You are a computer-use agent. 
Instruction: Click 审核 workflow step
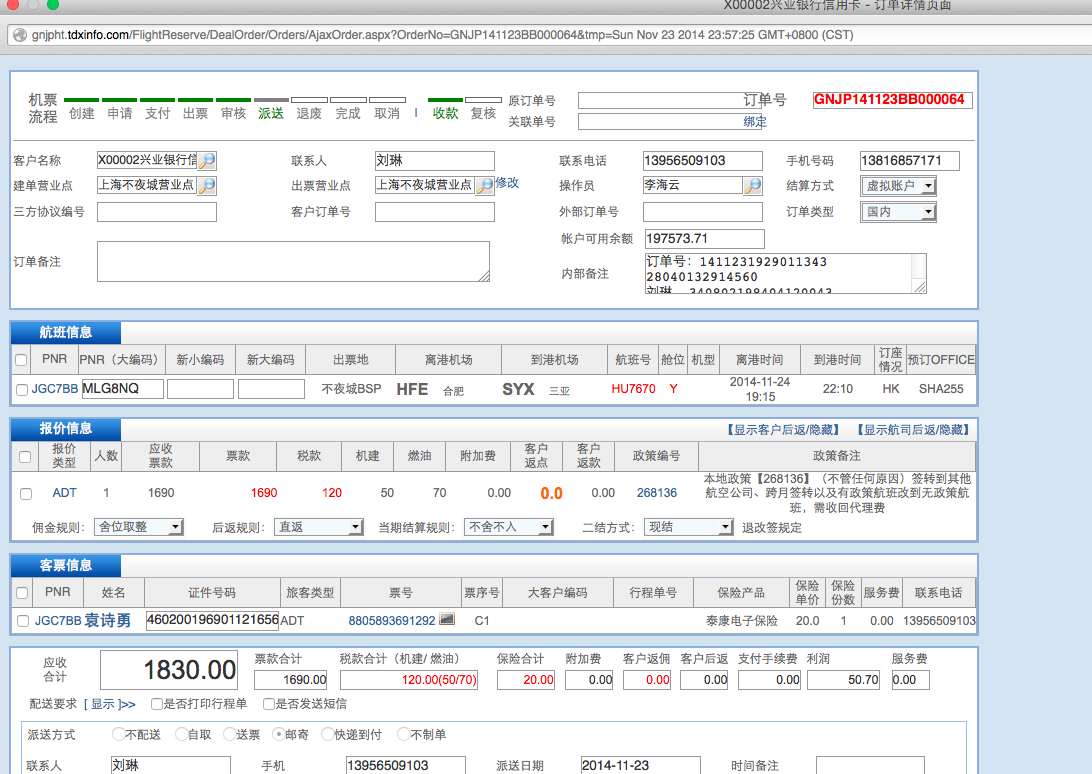coord(233,114)
